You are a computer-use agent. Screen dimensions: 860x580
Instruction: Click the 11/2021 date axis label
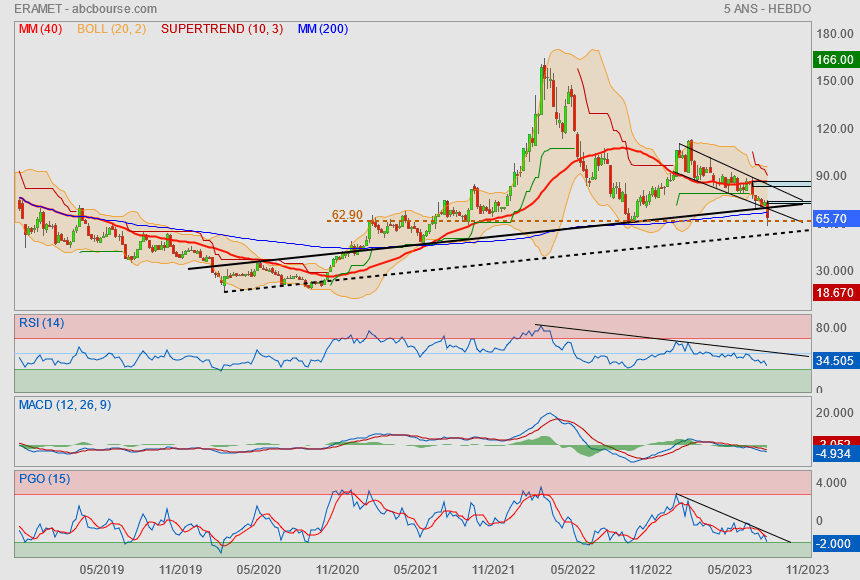tap(494, 570)
